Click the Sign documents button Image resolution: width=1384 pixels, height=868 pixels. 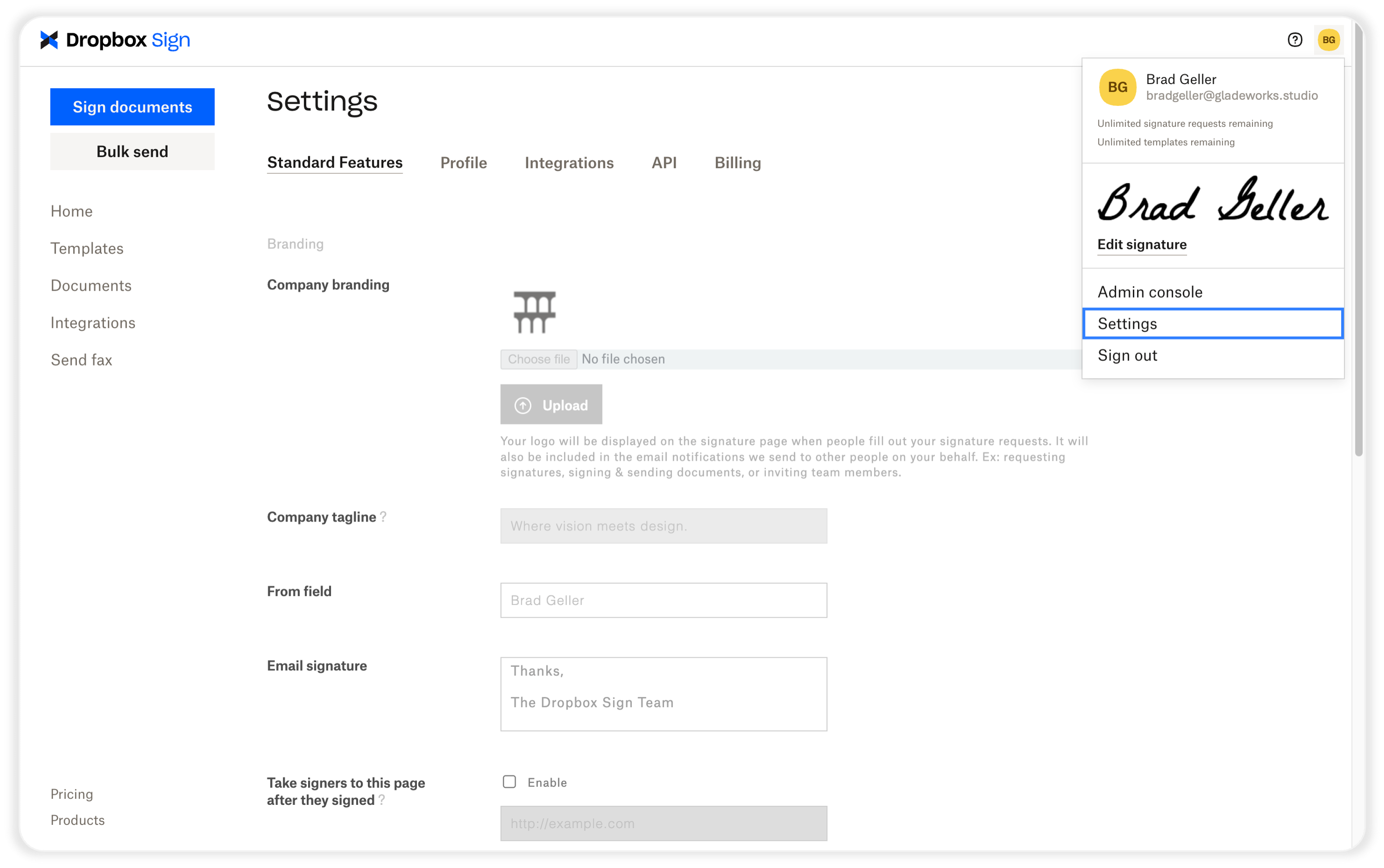click(132, 107)
